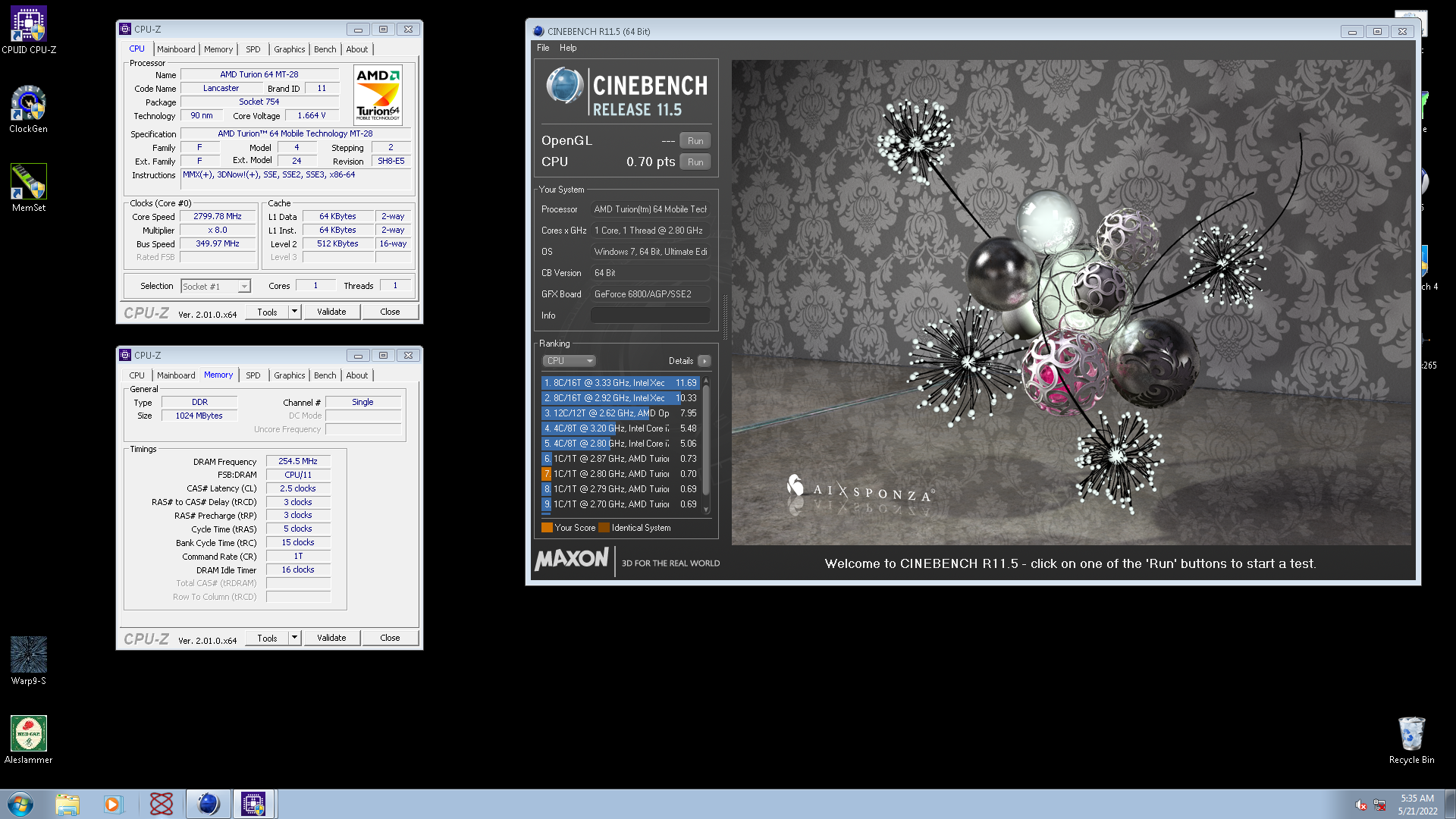Click the Your Score orange legend swatch
This screenshot has width=1456, height=819.
[547, 528]
